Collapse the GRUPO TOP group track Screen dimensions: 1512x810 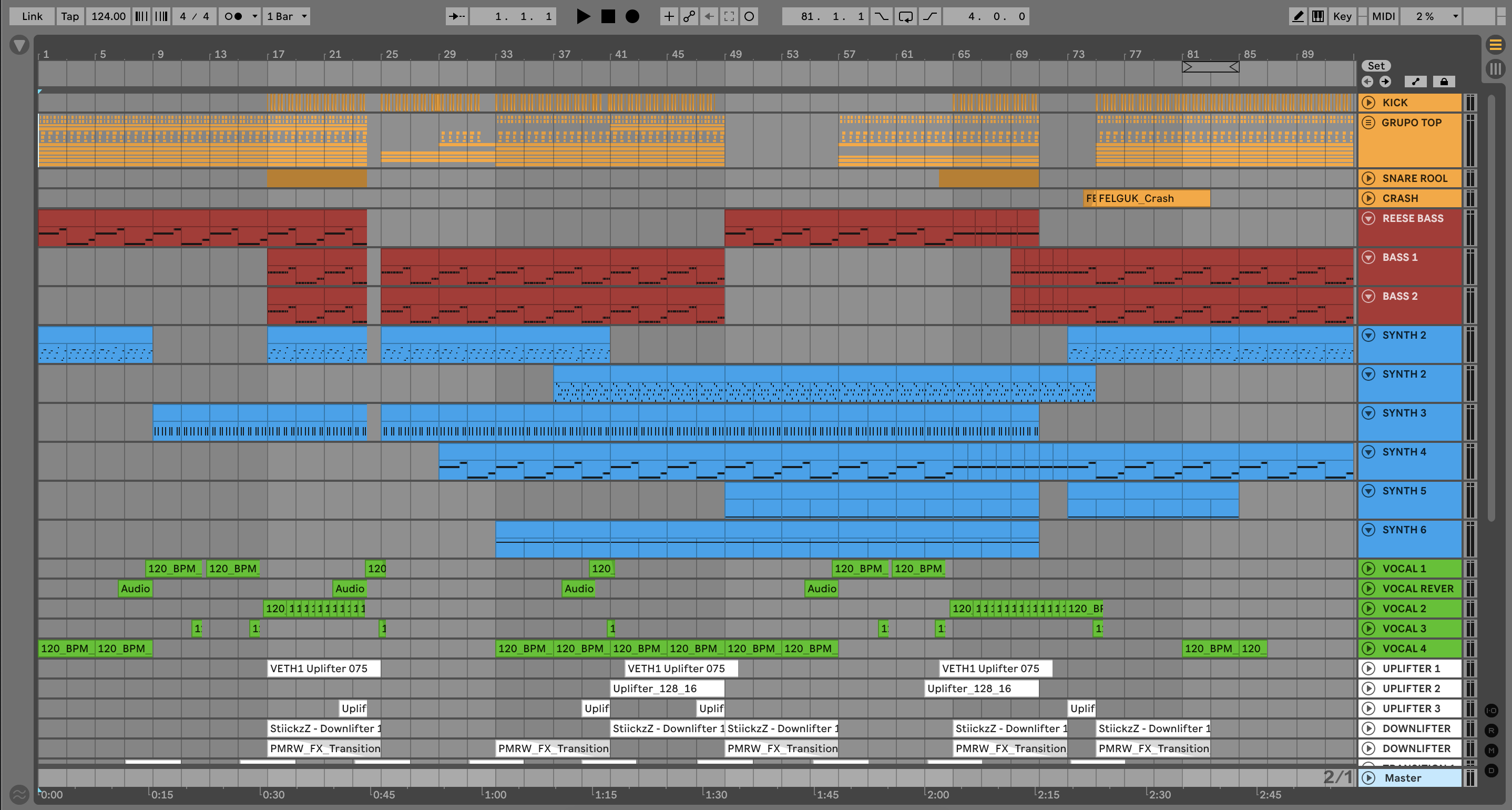pos(1368,123)
